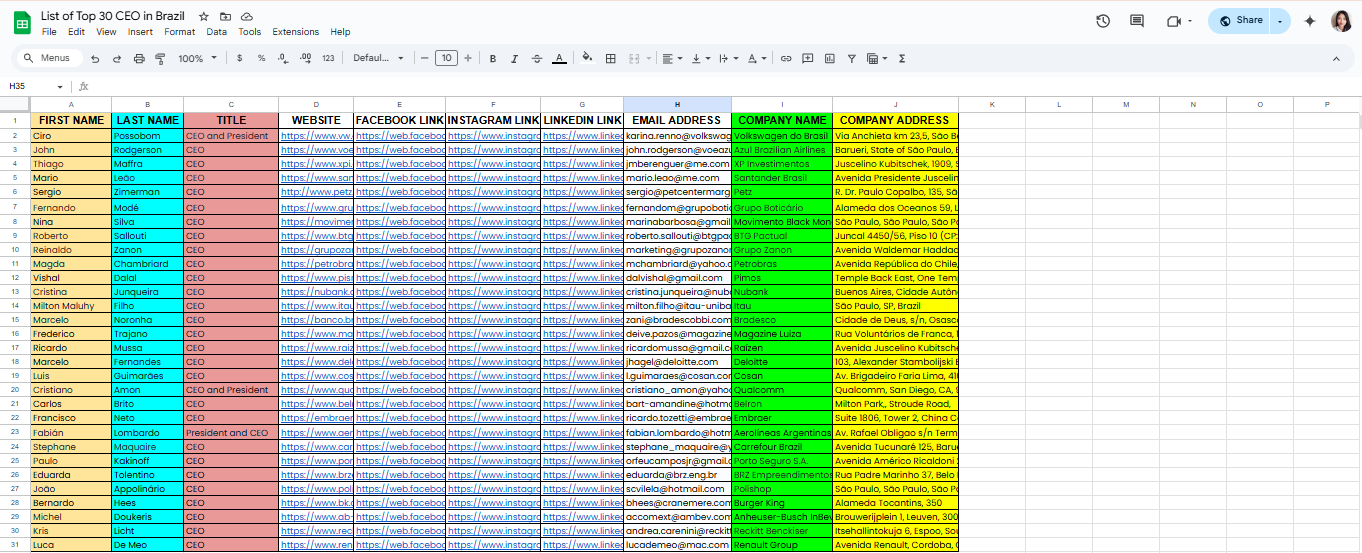This screenshot has height=553, width=1362.
Task: Print the spreadsheet
Action: (x=139, y=59)
